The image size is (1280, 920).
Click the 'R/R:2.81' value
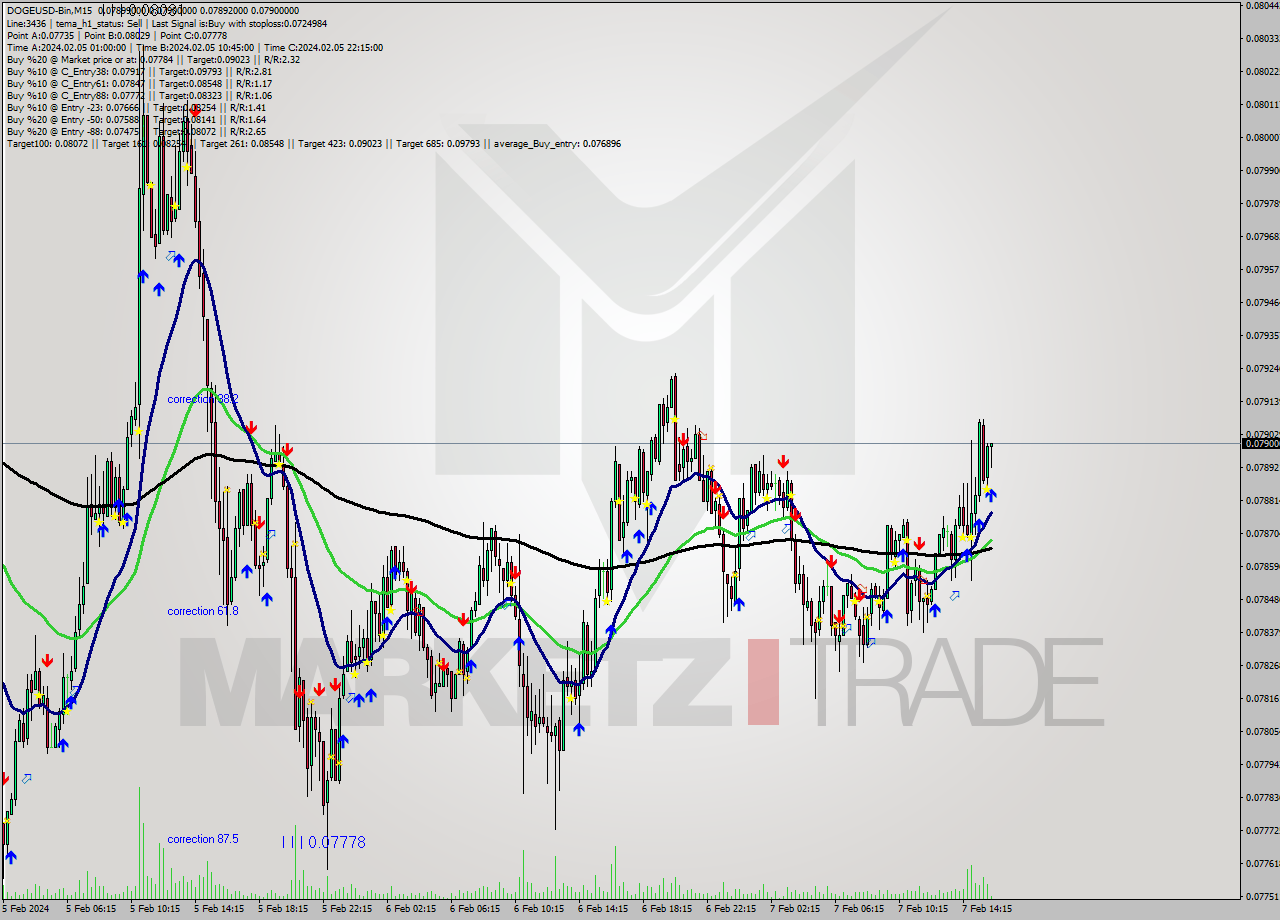pos(254,71)
